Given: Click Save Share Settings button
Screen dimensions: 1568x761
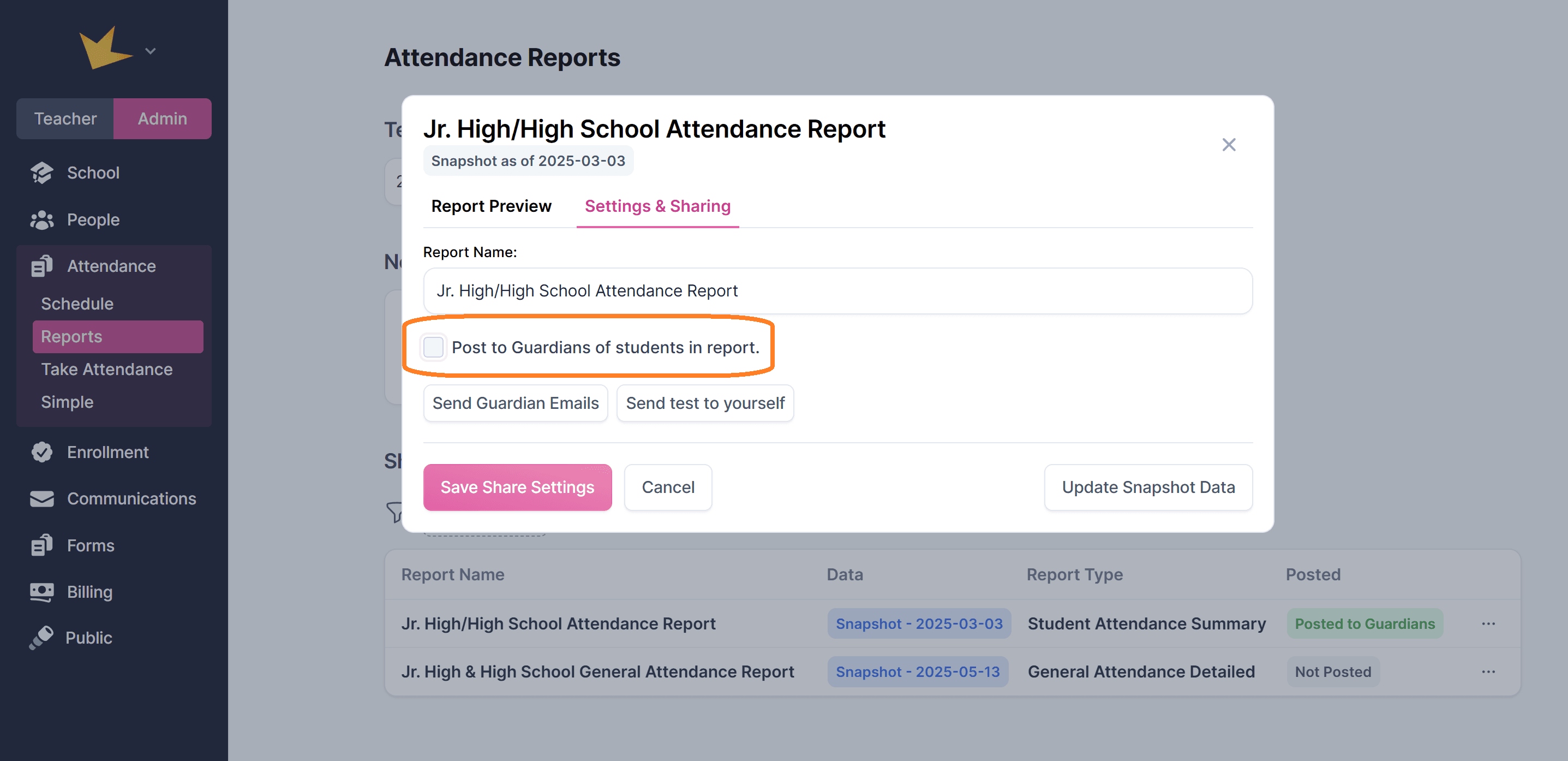Looking at the screenshot, I should click(517, 487).
